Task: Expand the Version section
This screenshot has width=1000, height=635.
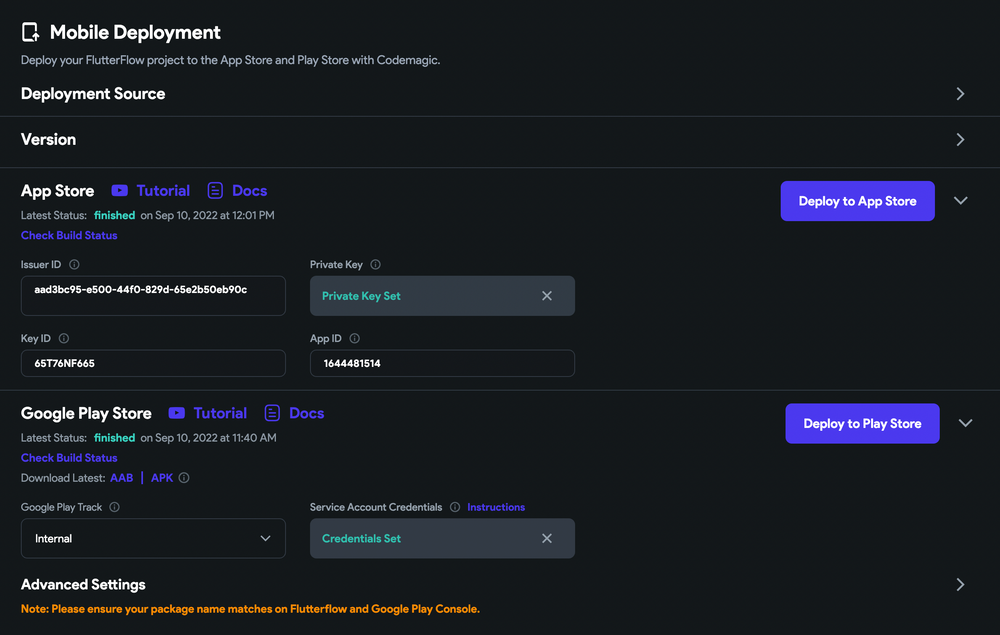Action: pyautogui.click(x=959, y=140)
